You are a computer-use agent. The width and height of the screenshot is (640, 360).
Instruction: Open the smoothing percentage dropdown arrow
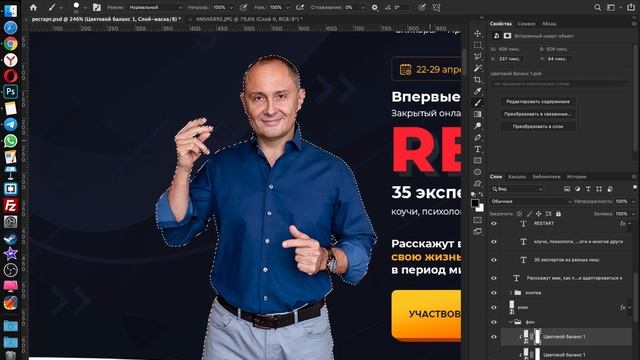tap(363, 7)
